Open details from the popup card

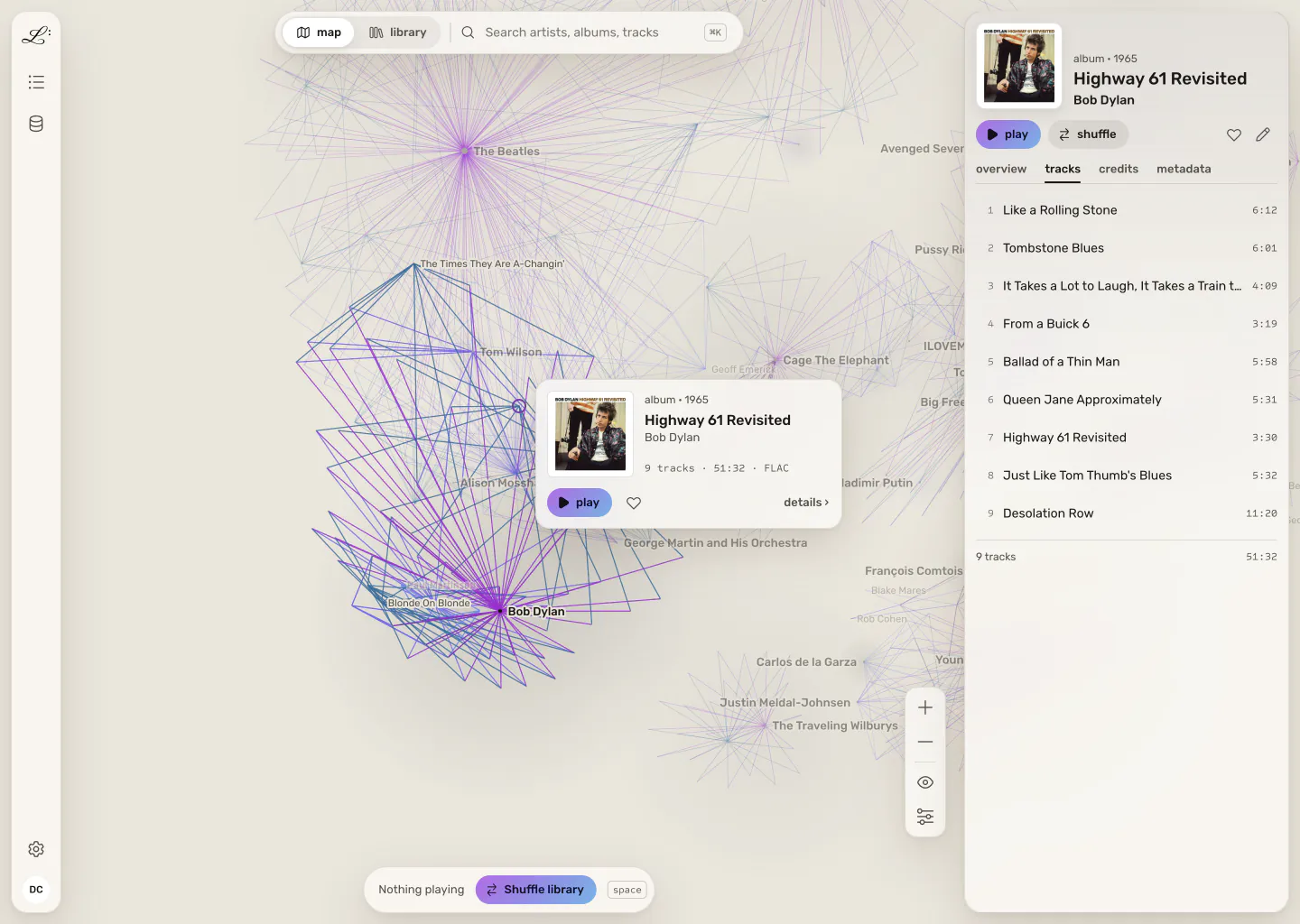click(806, 503)
